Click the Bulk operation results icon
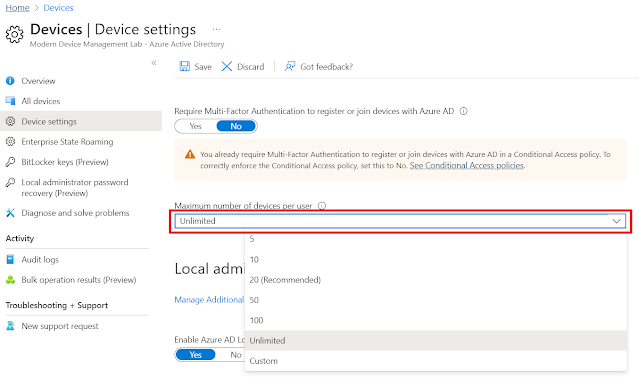The height and width of the screenshot is (386, 639). pos(10,280)
